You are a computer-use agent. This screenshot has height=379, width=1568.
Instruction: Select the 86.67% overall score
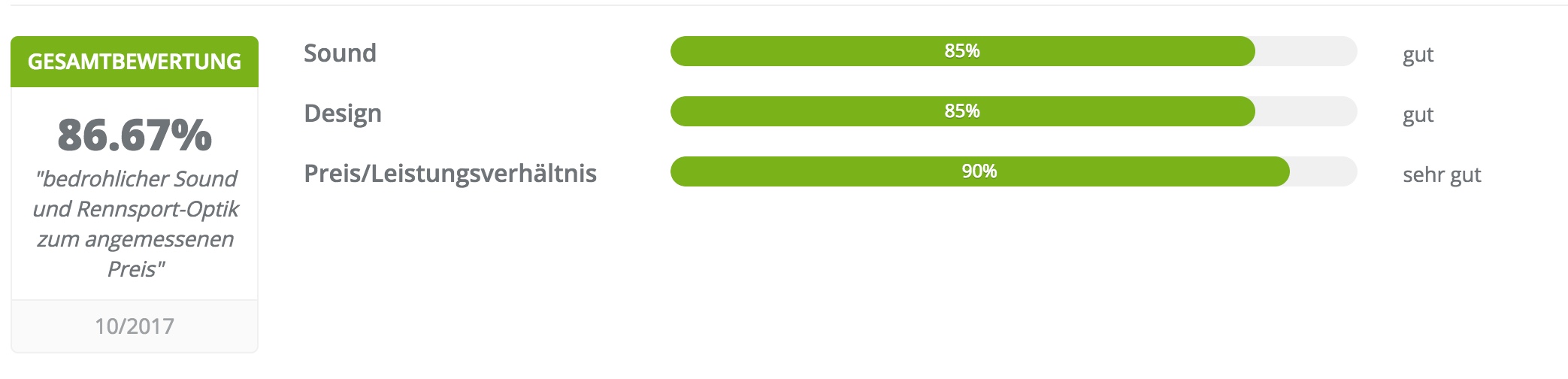[135, 135]
